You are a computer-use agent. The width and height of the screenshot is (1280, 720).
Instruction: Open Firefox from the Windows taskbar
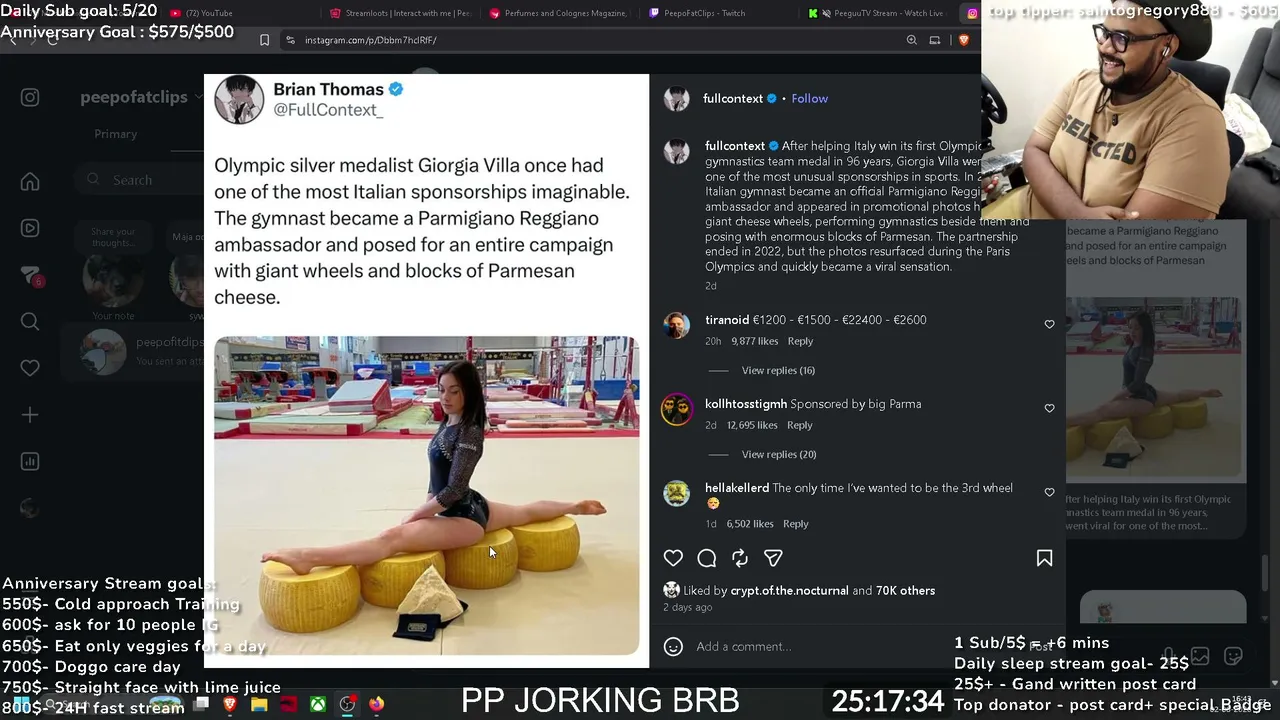376,704
